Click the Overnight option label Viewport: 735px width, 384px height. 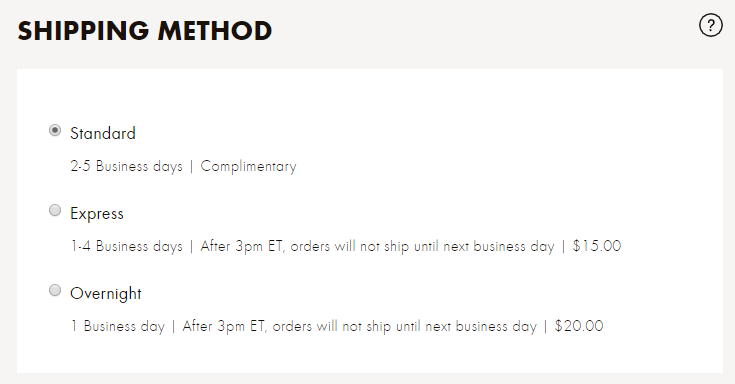pyautogui.click(x=105, y=294)
